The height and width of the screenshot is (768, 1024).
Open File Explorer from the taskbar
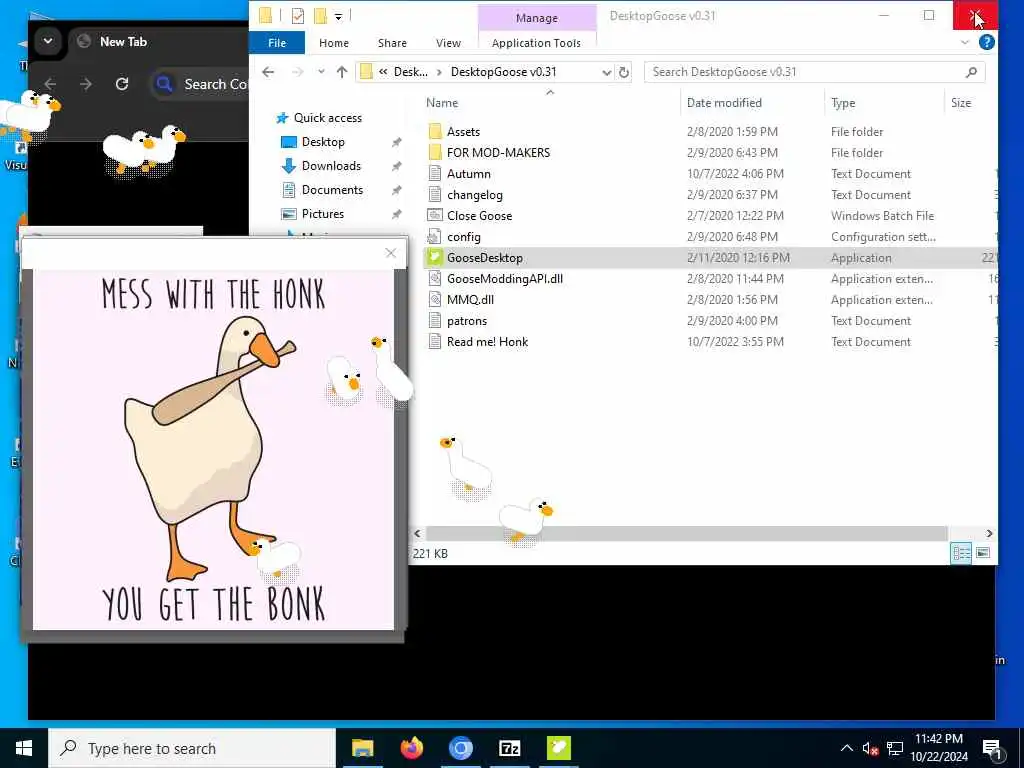click(x=362, y=748)
